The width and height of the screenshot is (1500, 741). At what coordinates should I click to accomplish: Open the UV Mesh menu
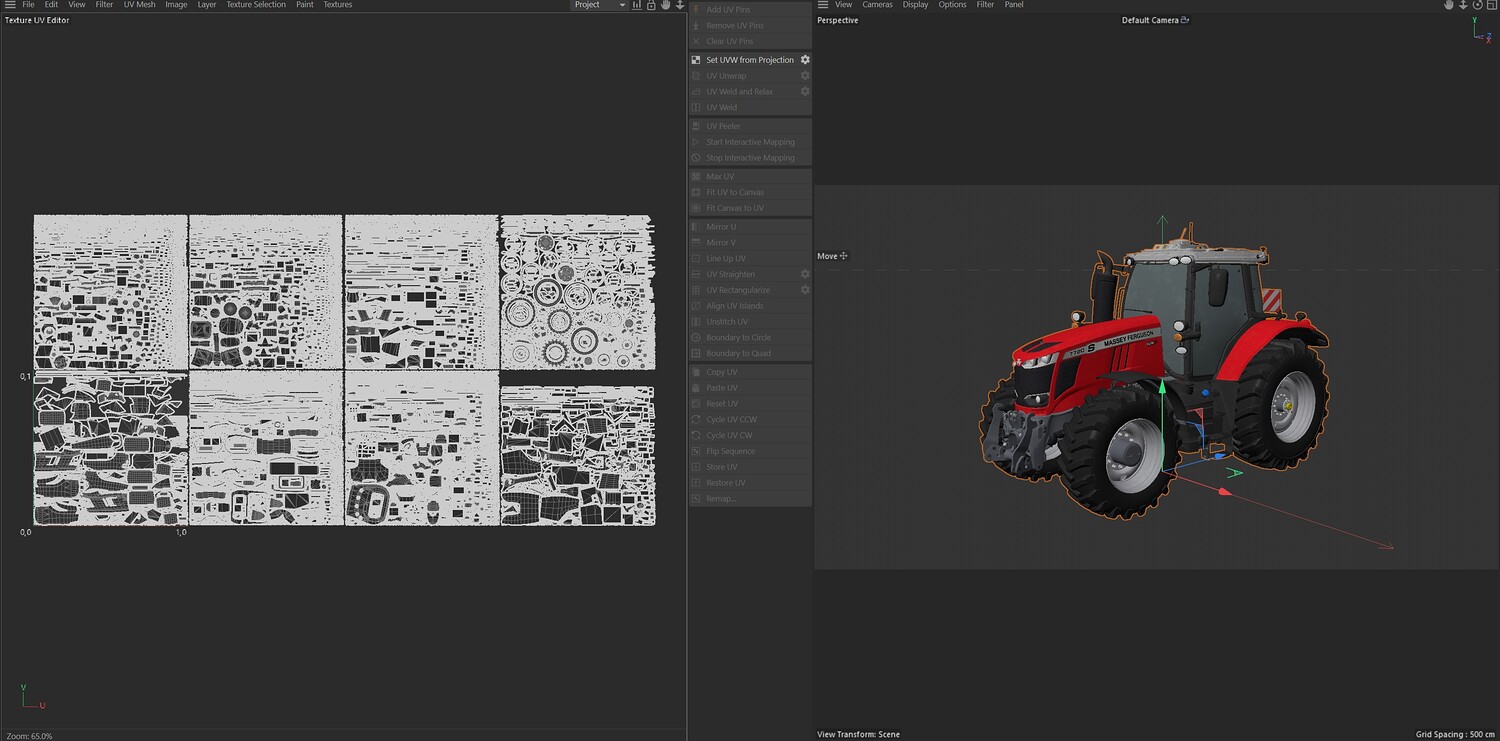pos(140,5)
